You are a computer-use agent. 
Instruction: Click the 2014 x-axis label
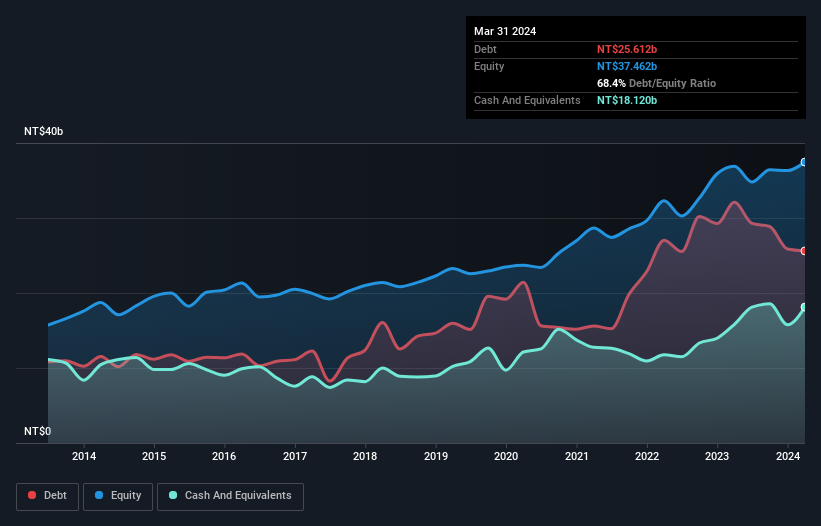84,456
